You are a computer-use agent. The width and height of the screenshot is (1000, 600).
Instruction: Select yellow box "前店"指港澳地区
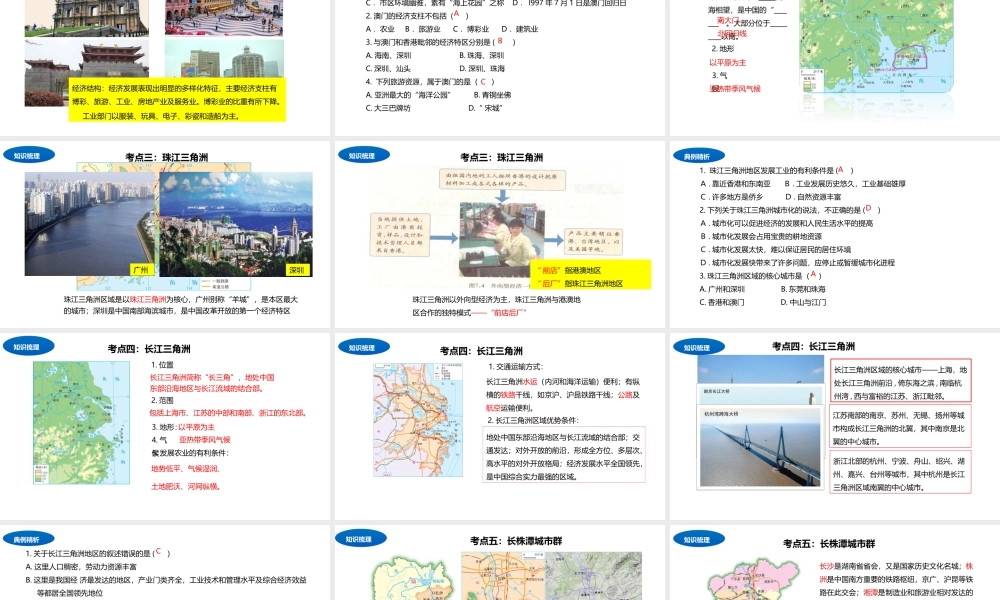pyautogui.click(x=590, y=276)
